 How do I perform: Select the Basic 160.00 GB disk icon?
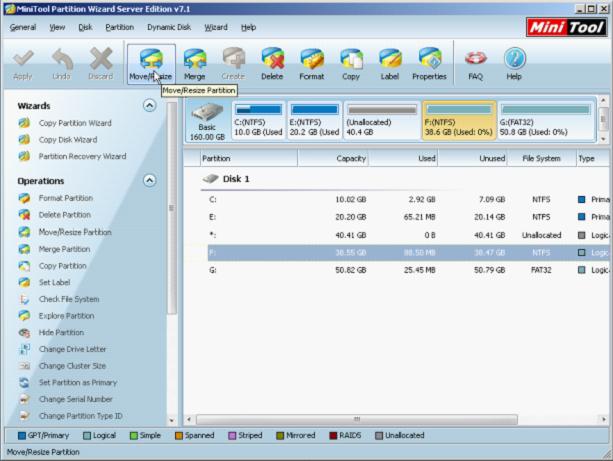point(207,121)
